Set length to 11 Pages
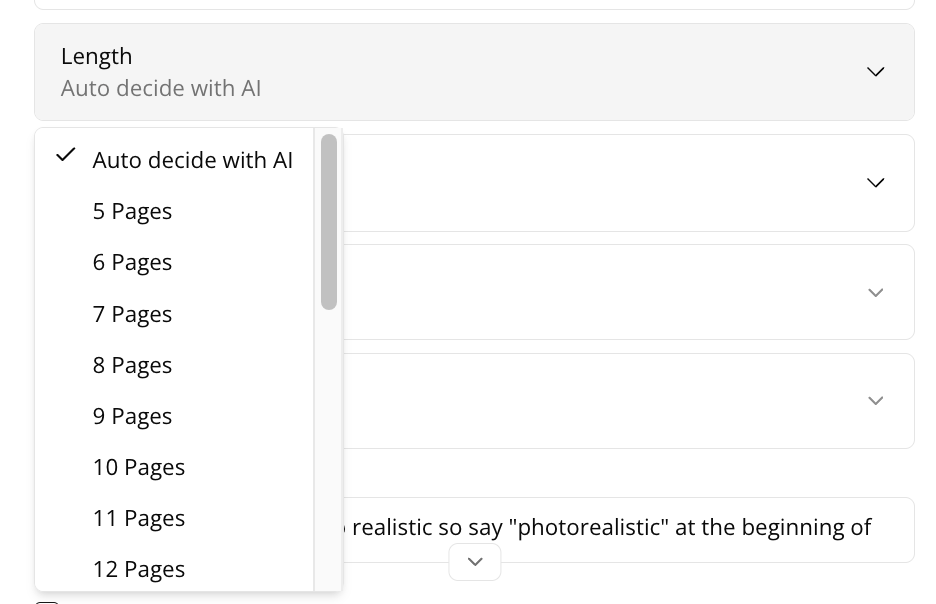This screenshot has width=936, height=604. coord(138,518)
